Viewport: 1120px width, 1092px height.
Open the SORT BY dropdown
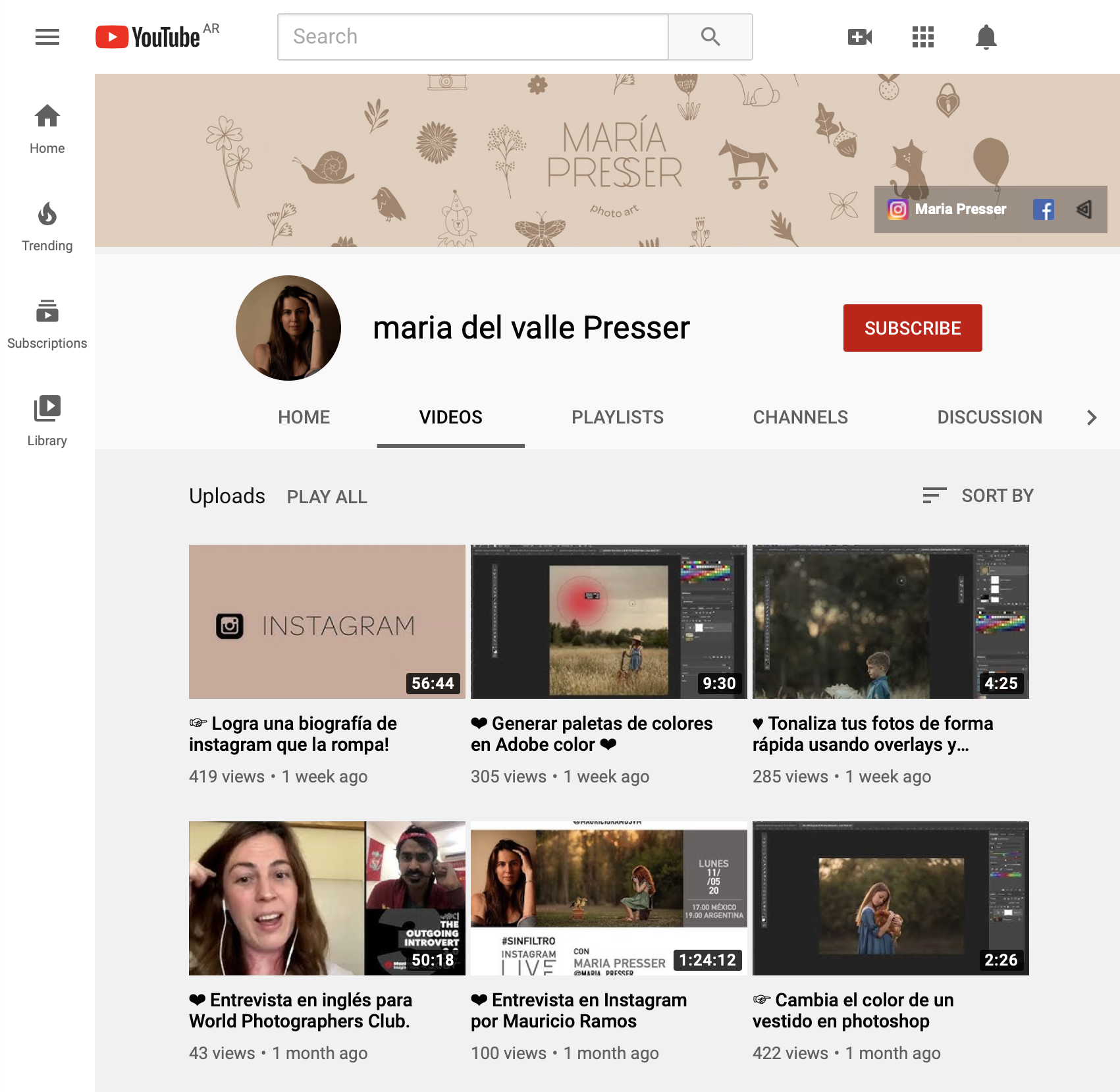click(x=978, y=495)
